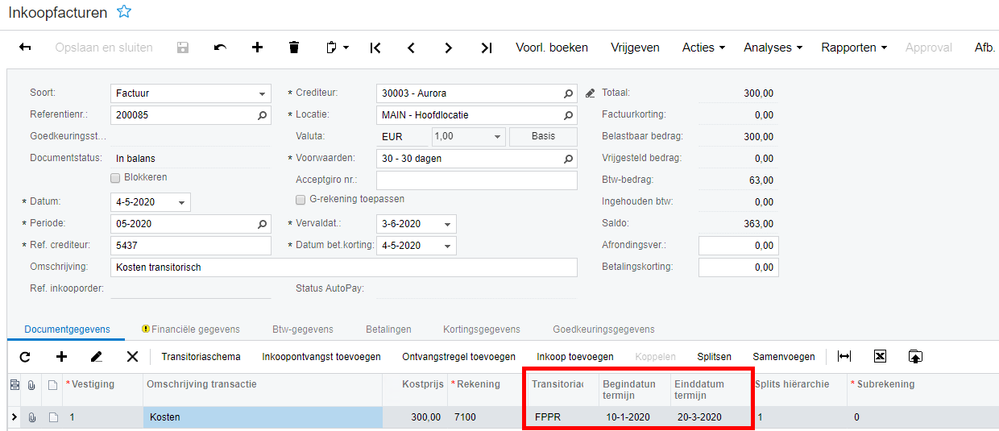Open the Soort dropdown
This screenshot has height=431, width=999.
point(264,93)
